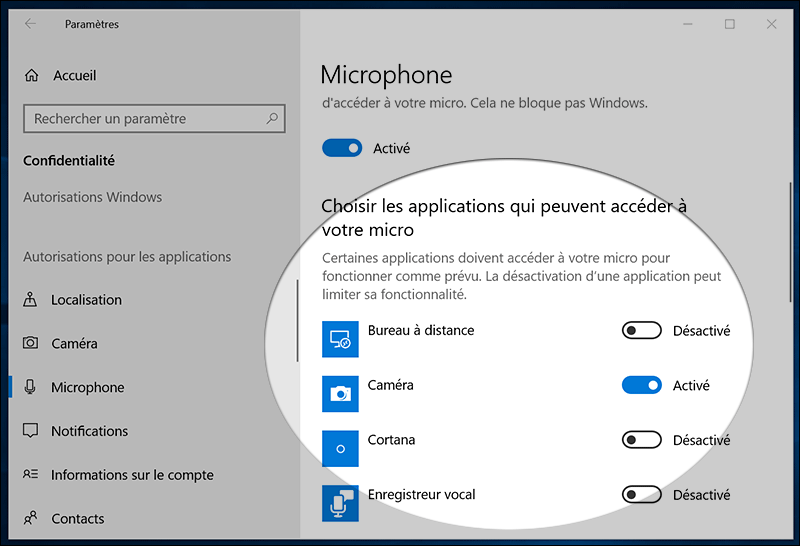Enable microphone access for Cortana
Image resolution: width=800 pixels, height=546 pixels.
[x=642, y=440]
